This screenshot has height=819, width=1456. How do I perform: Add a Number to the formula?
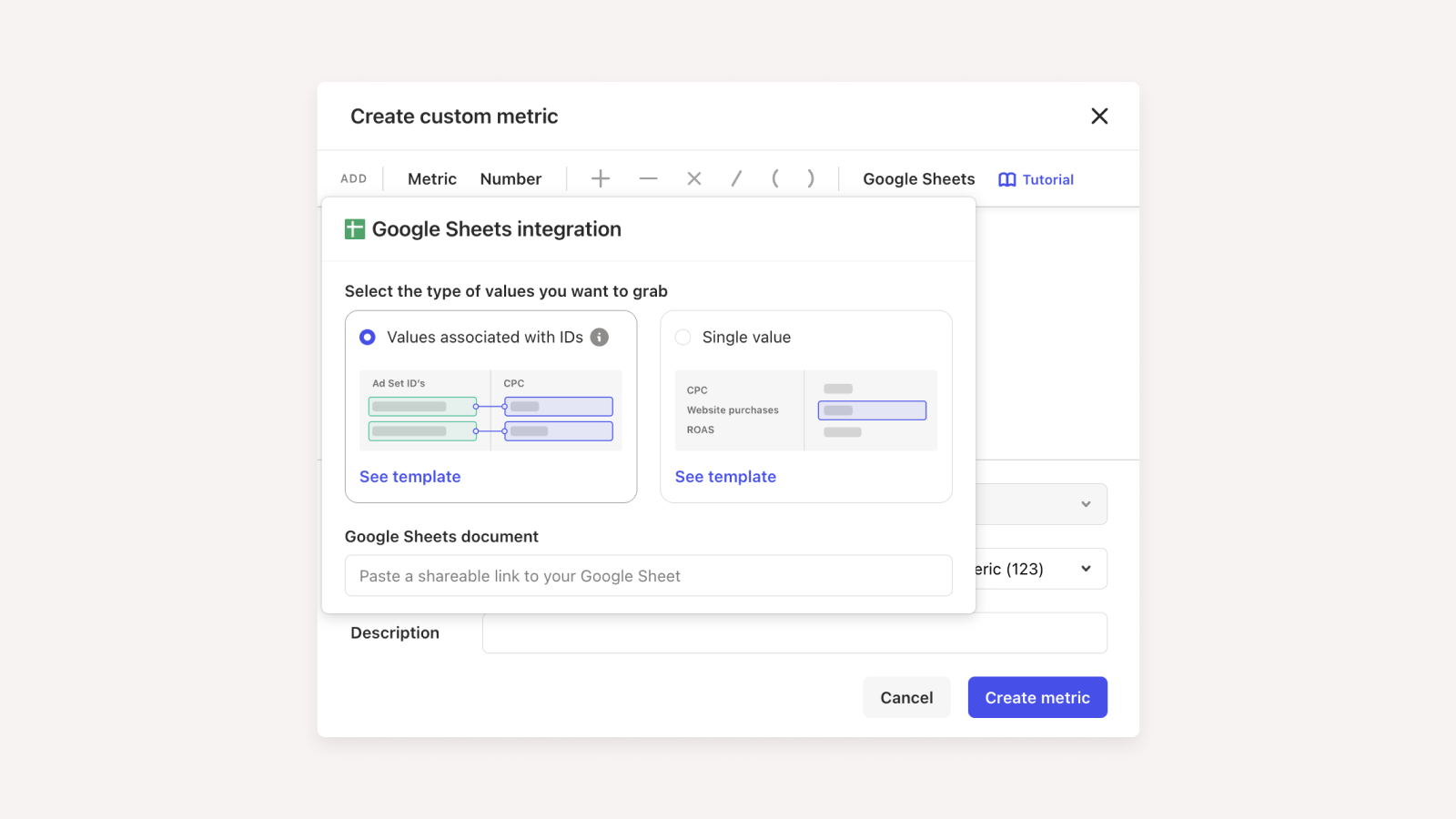pyautogui.click(x=511, y=179)
